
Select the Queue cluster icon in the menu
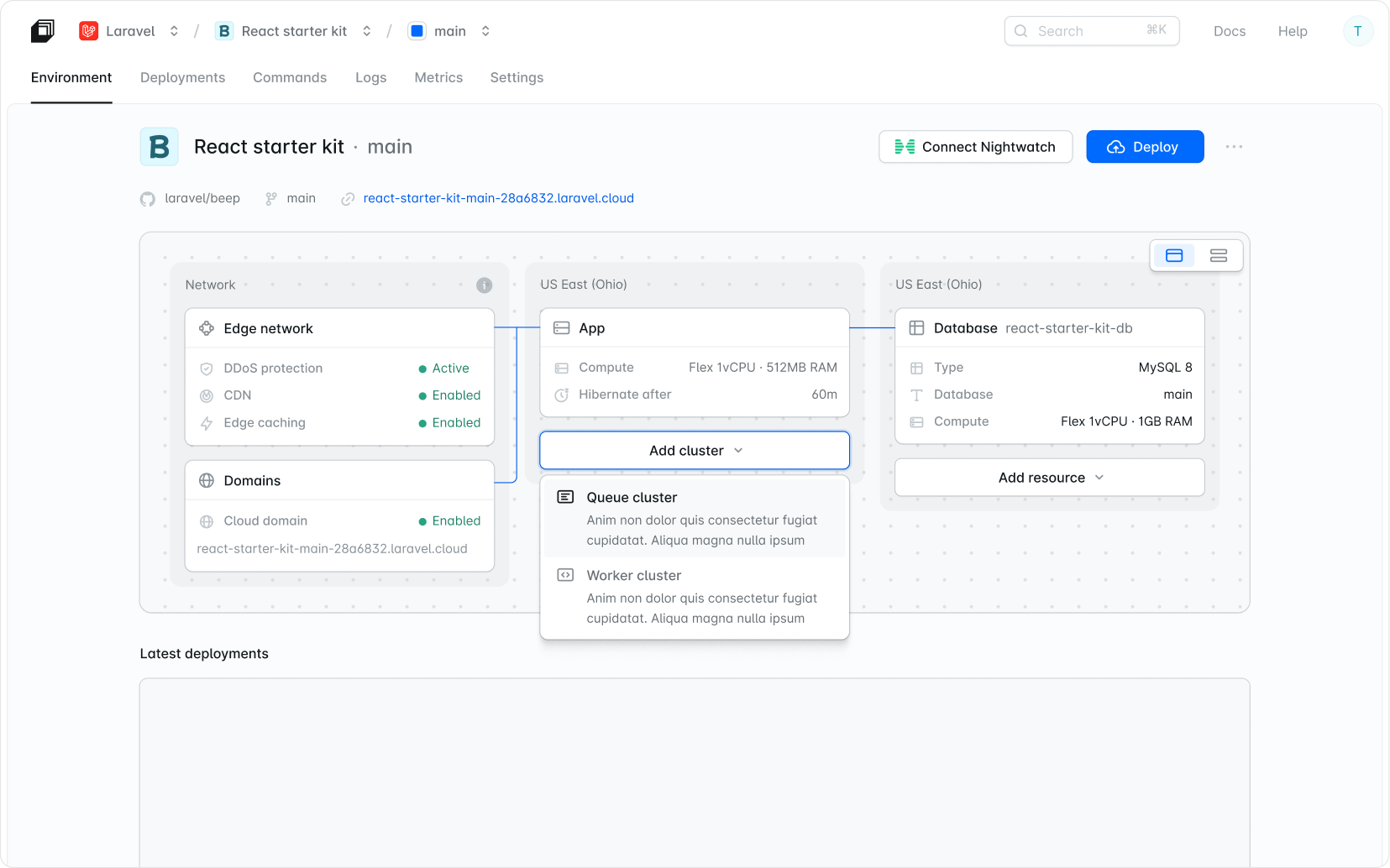pos(564,496)
